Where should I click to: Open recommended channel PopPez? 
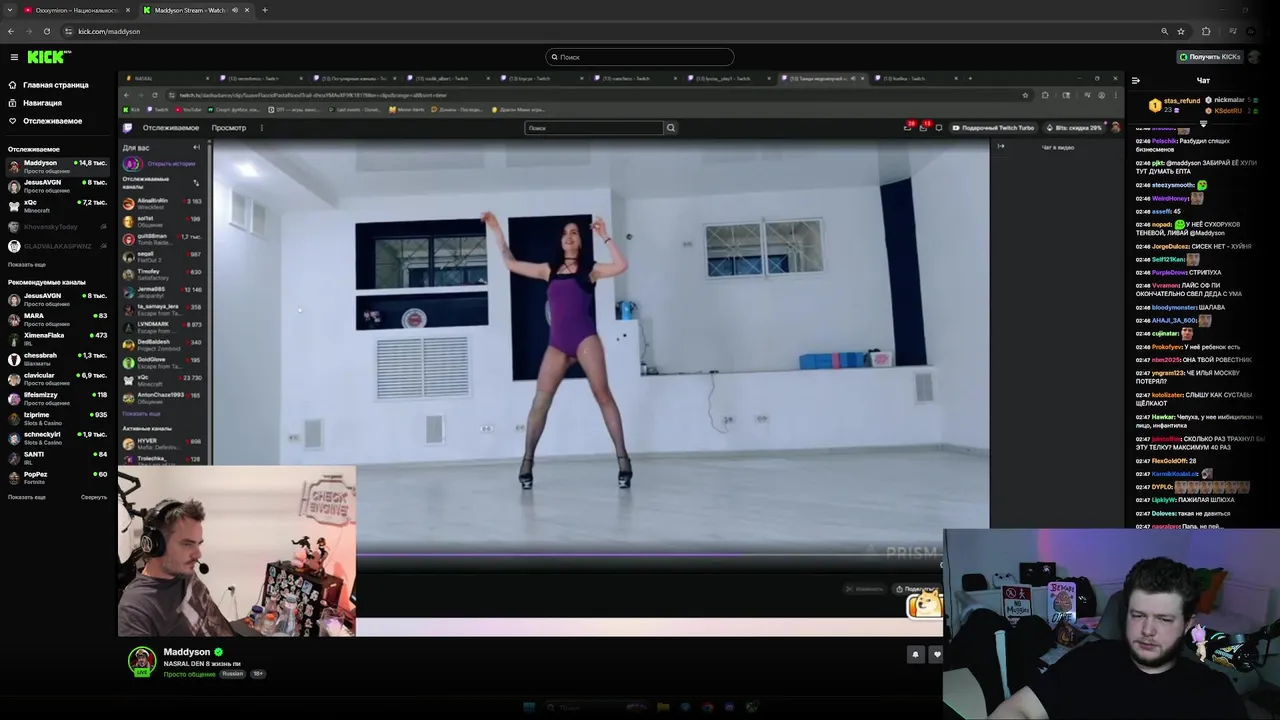tap(59, 478)
